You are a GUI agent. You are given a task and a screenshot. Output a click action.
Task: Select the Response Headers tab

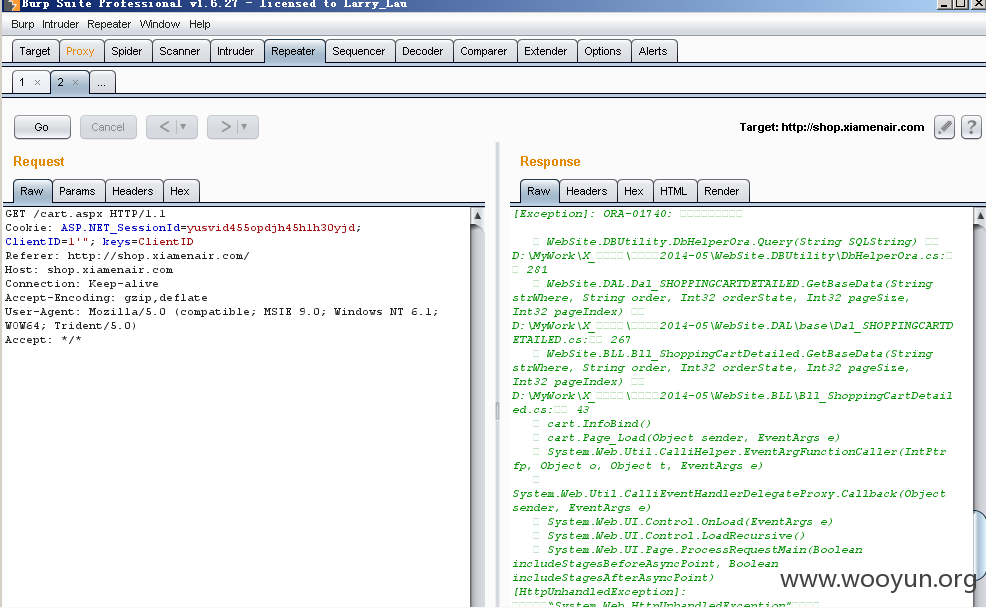coord(587,191)
